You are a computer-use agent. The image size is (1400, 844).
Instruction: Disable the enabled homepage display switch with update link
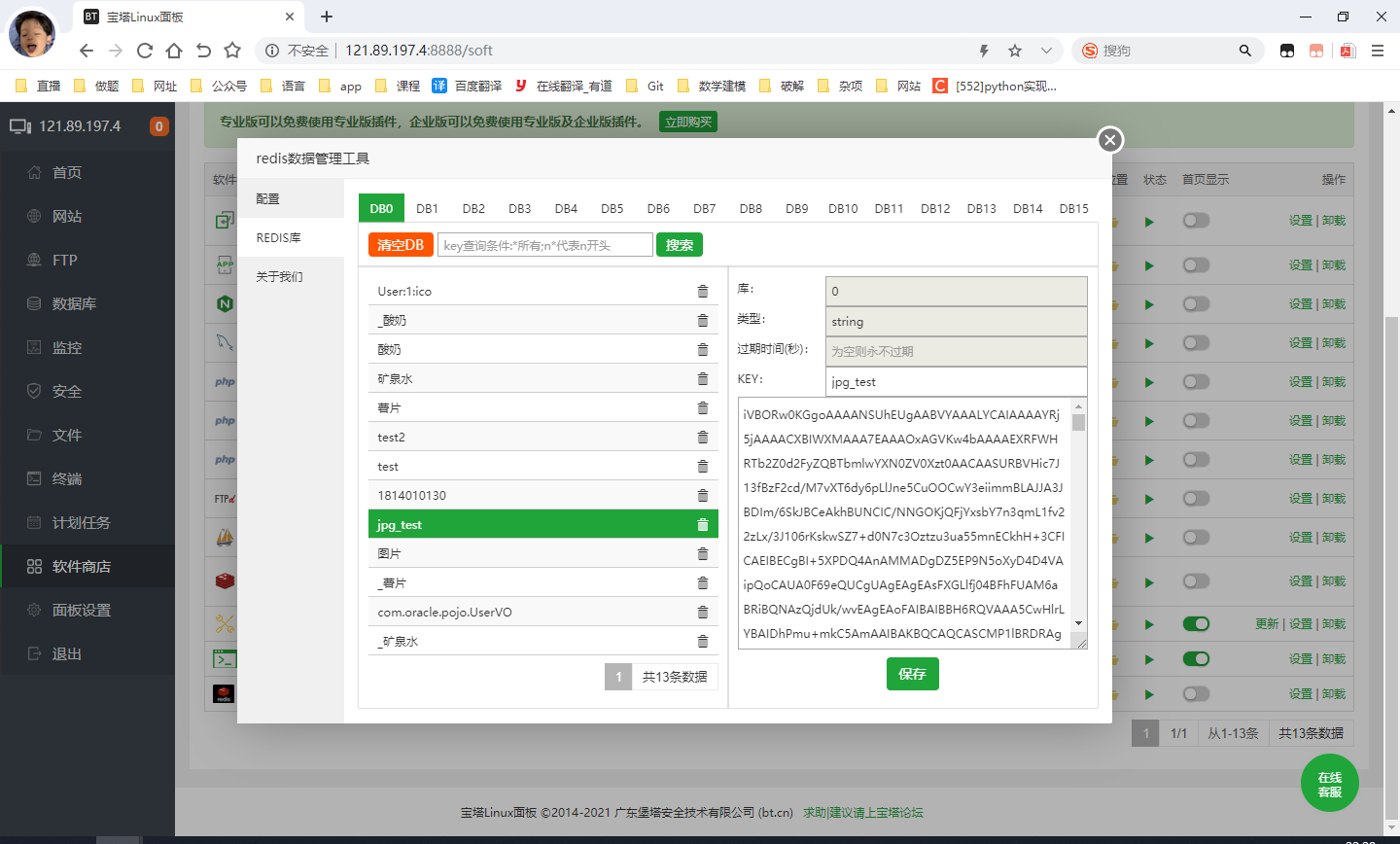pyautogui.click(x=1196, y=624)
